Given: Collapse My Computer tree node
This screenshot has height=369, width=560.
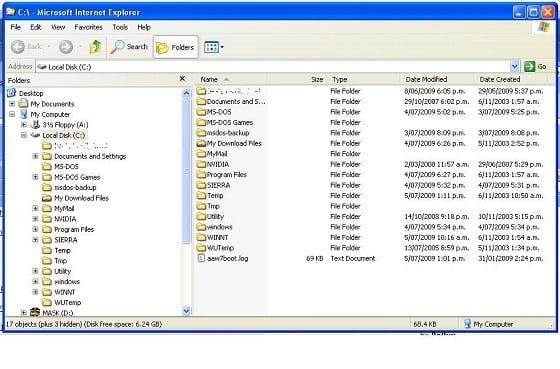Looking at the screenshot, I should click(x=12, y=114).
